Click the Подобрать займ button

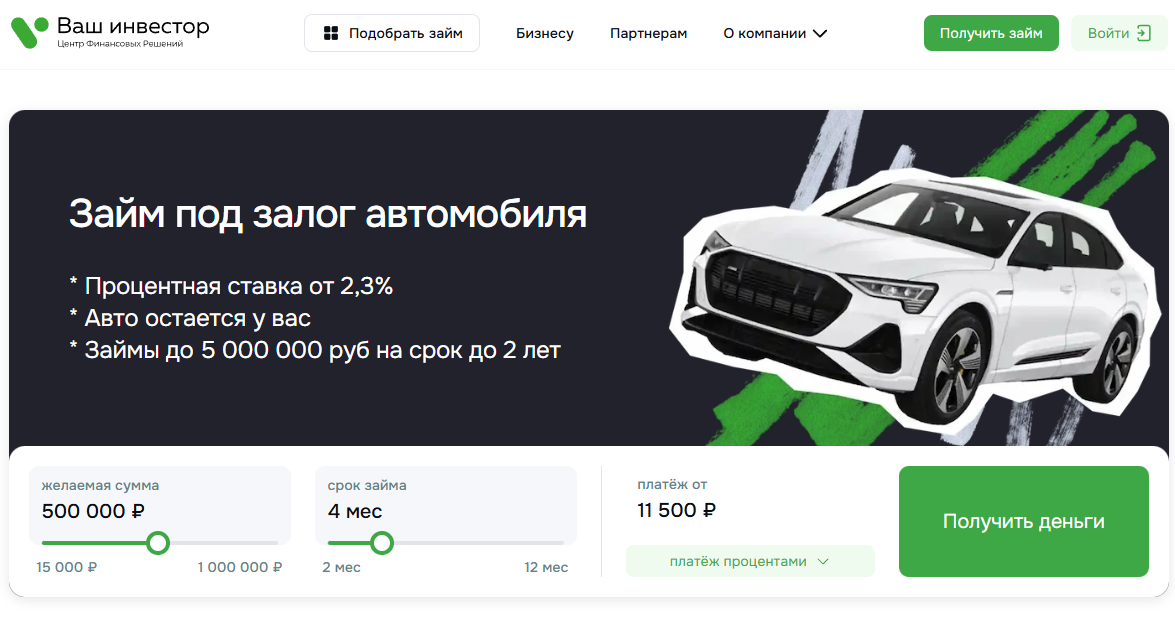pos(392,33)
